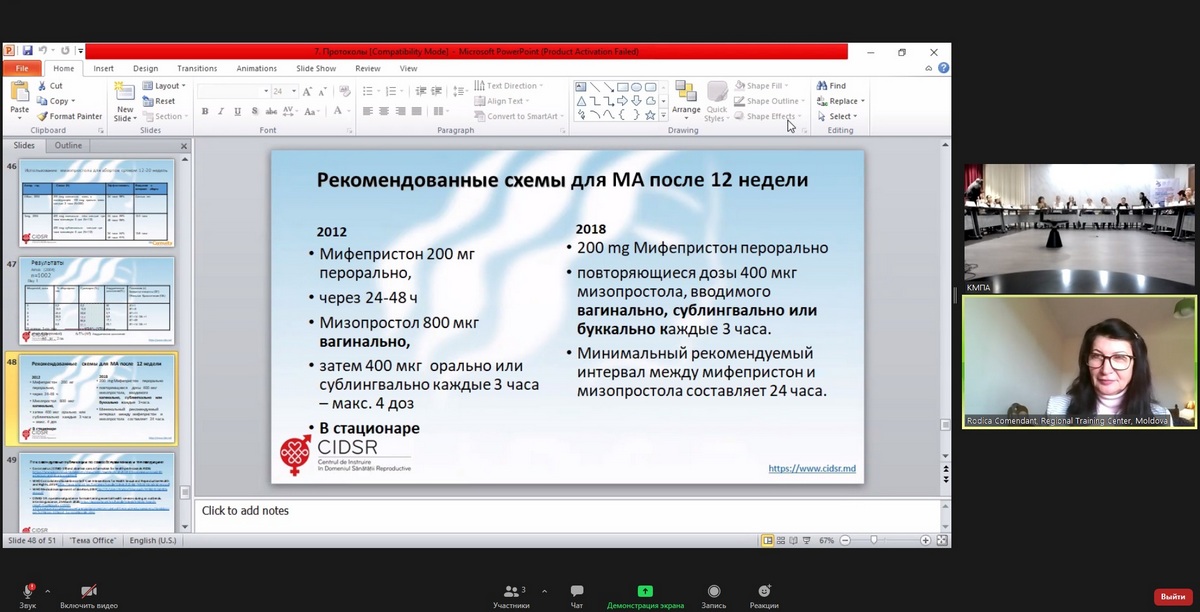Screen dimensions: 1200x612
Task: Select the star shape in the shapes gallery
Action: [650, 115]
